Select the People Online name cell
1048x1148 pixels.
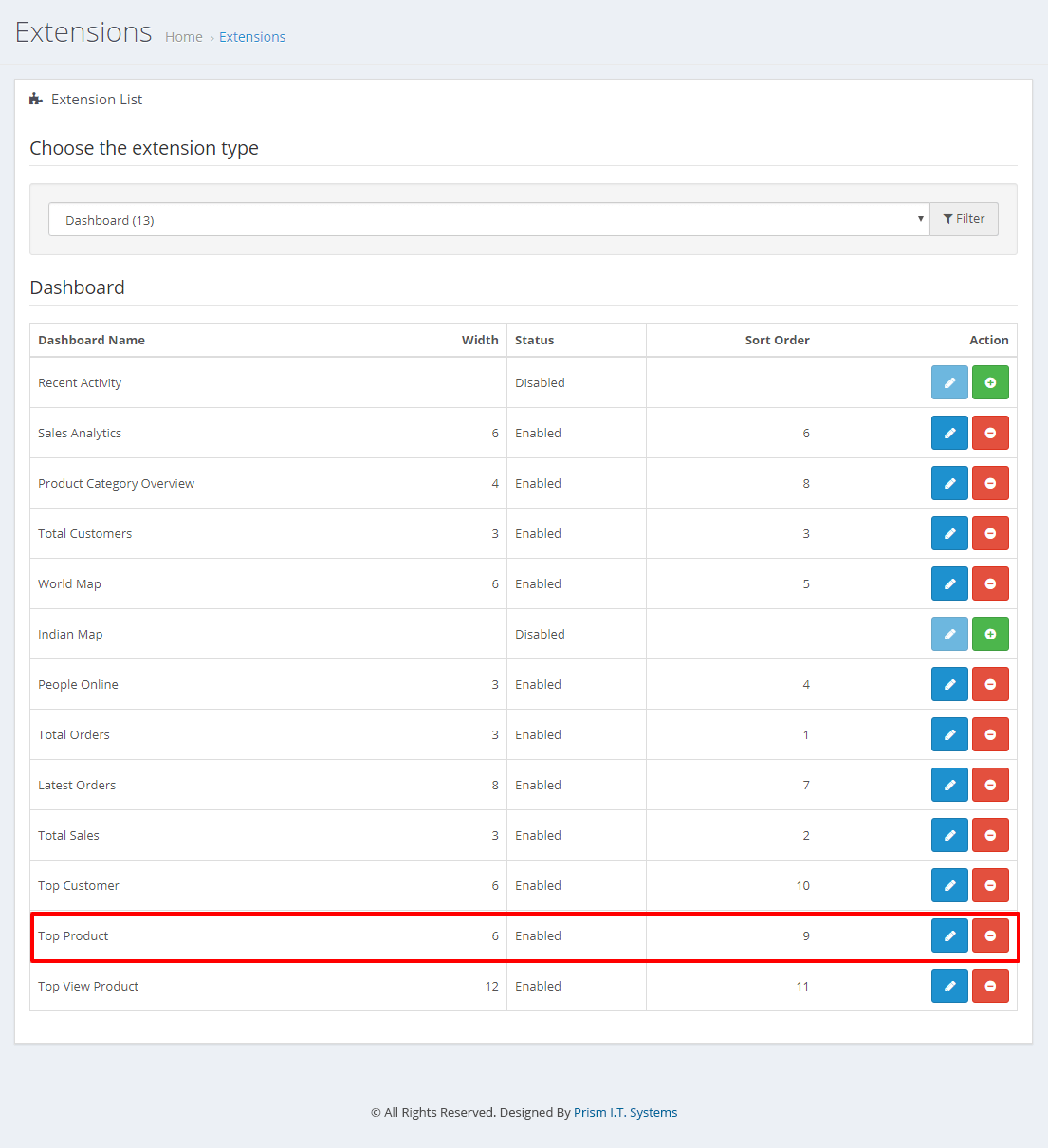tap(212, 684)
